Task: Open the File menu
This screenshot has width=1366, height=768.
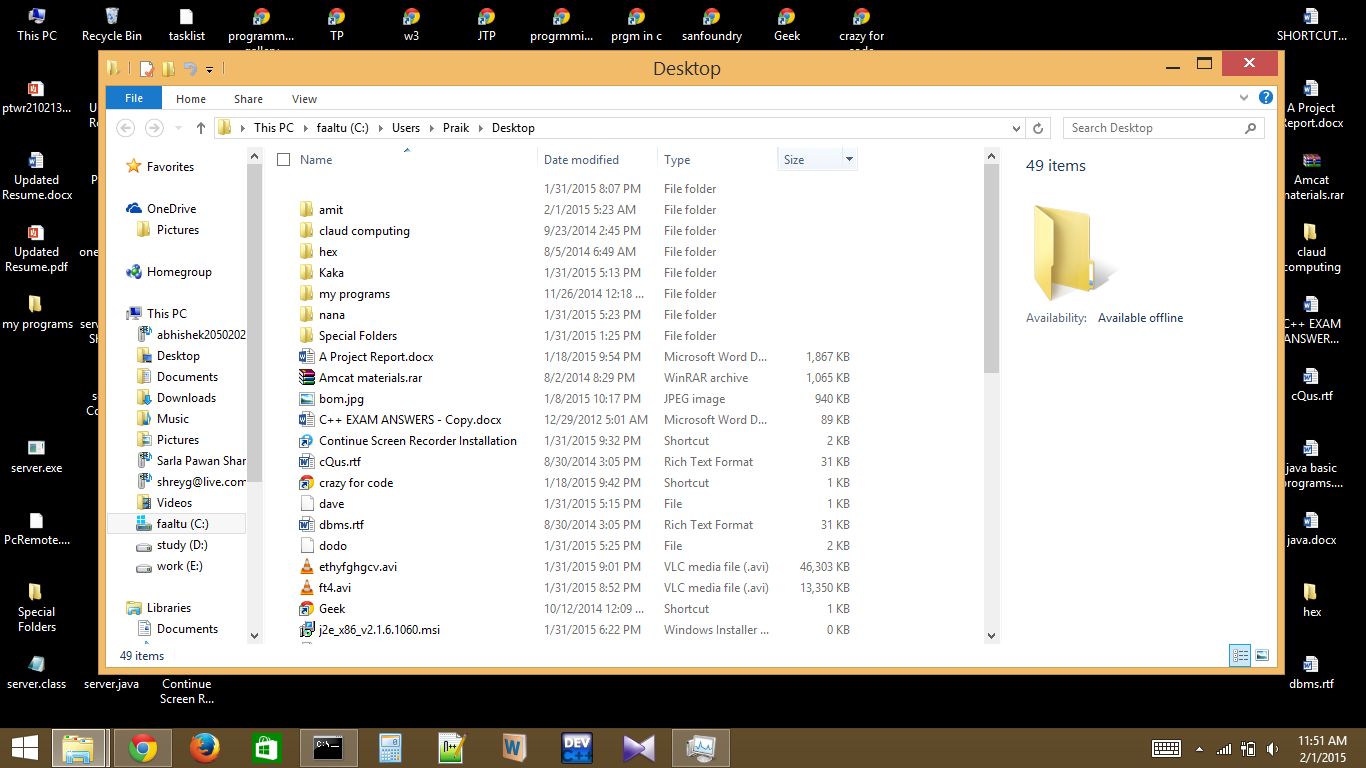Action: [x=133, y=99]
